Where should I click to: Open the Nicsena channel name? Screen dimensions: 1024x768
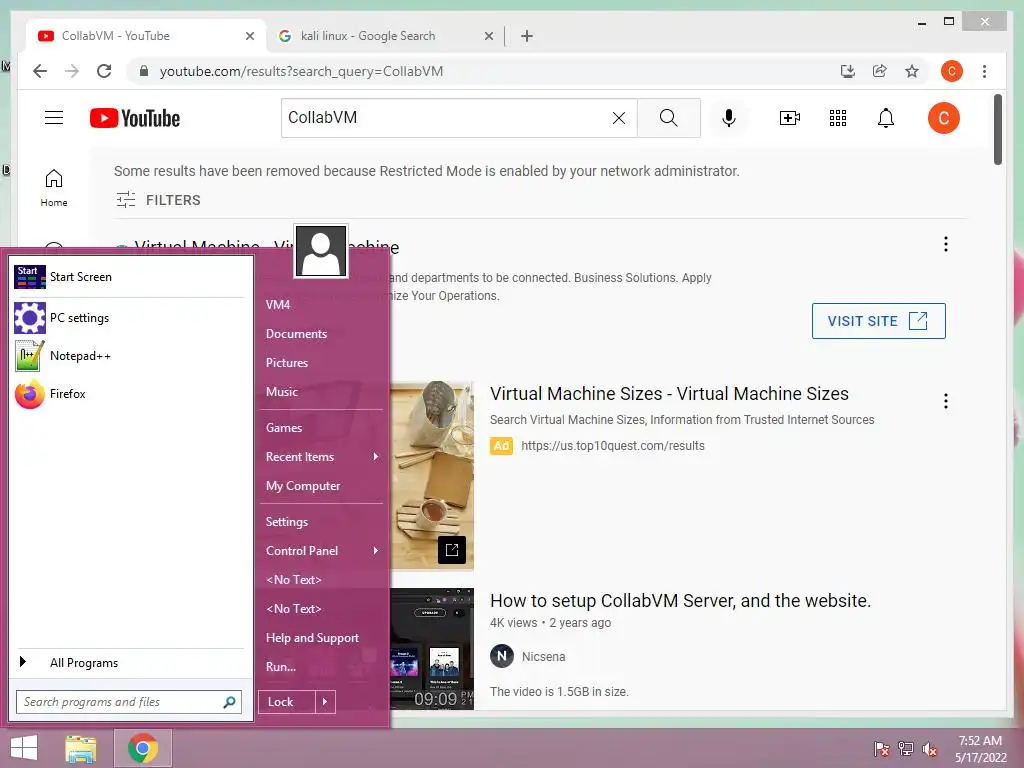[543, 657]
